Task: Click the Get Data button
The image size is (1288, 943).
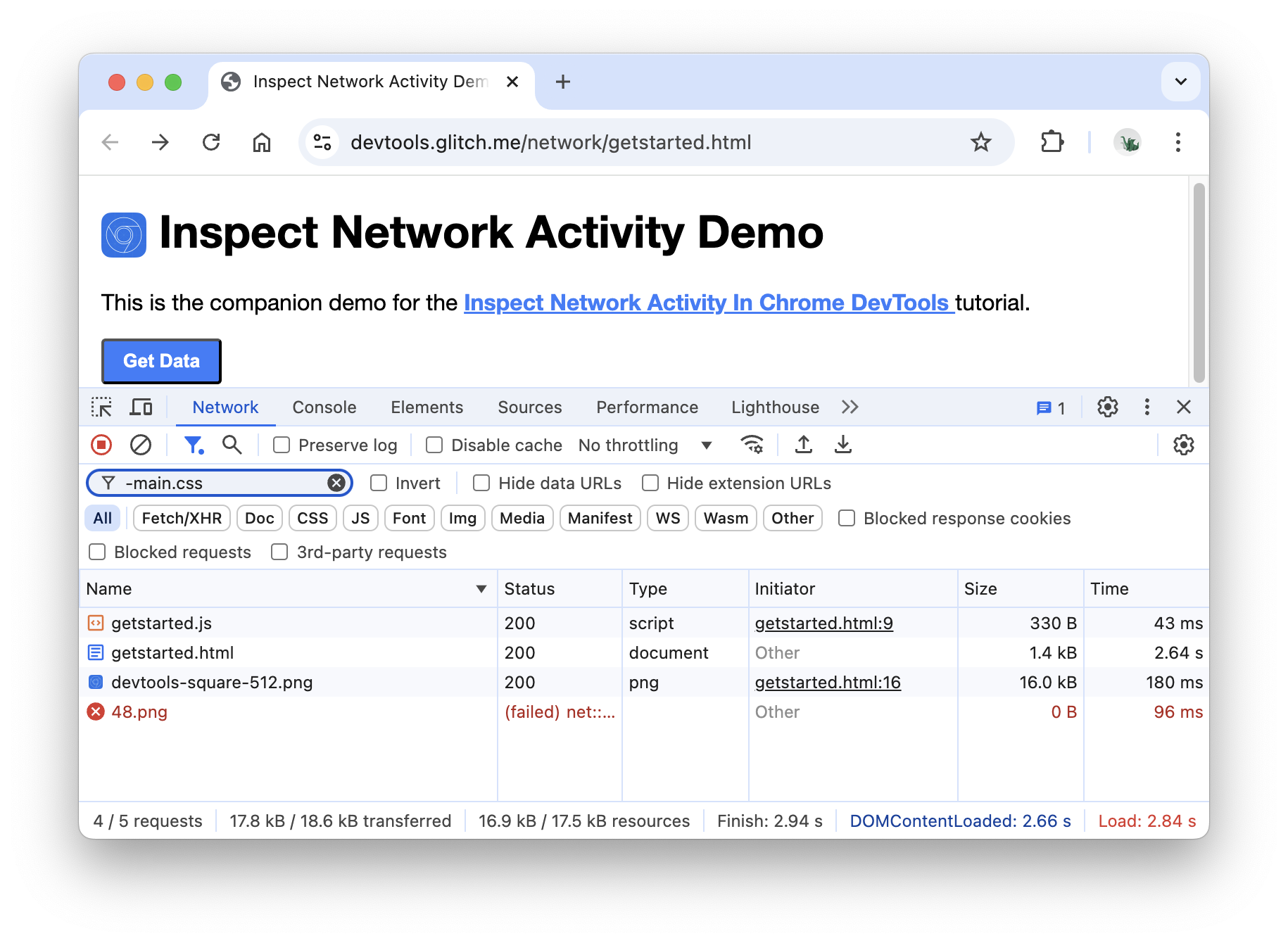Action: (161, 360)
